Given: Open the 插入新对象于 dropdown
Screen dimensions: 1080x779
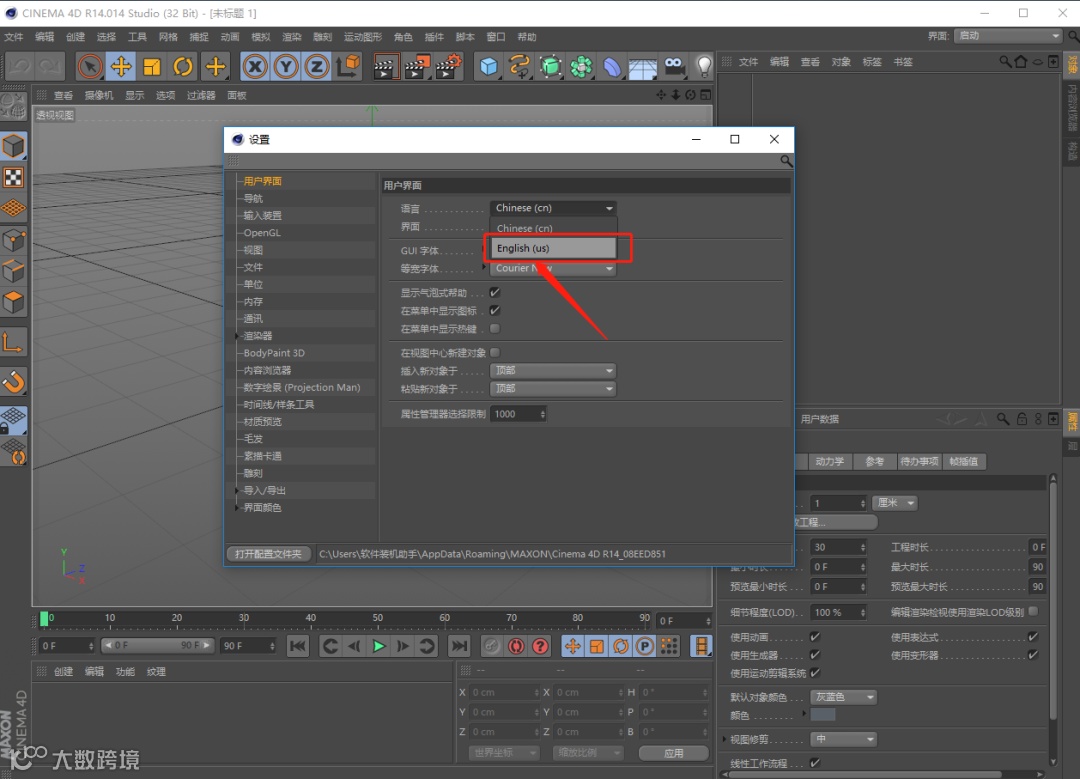Looking at the screenshot, I should coord(553,371).
